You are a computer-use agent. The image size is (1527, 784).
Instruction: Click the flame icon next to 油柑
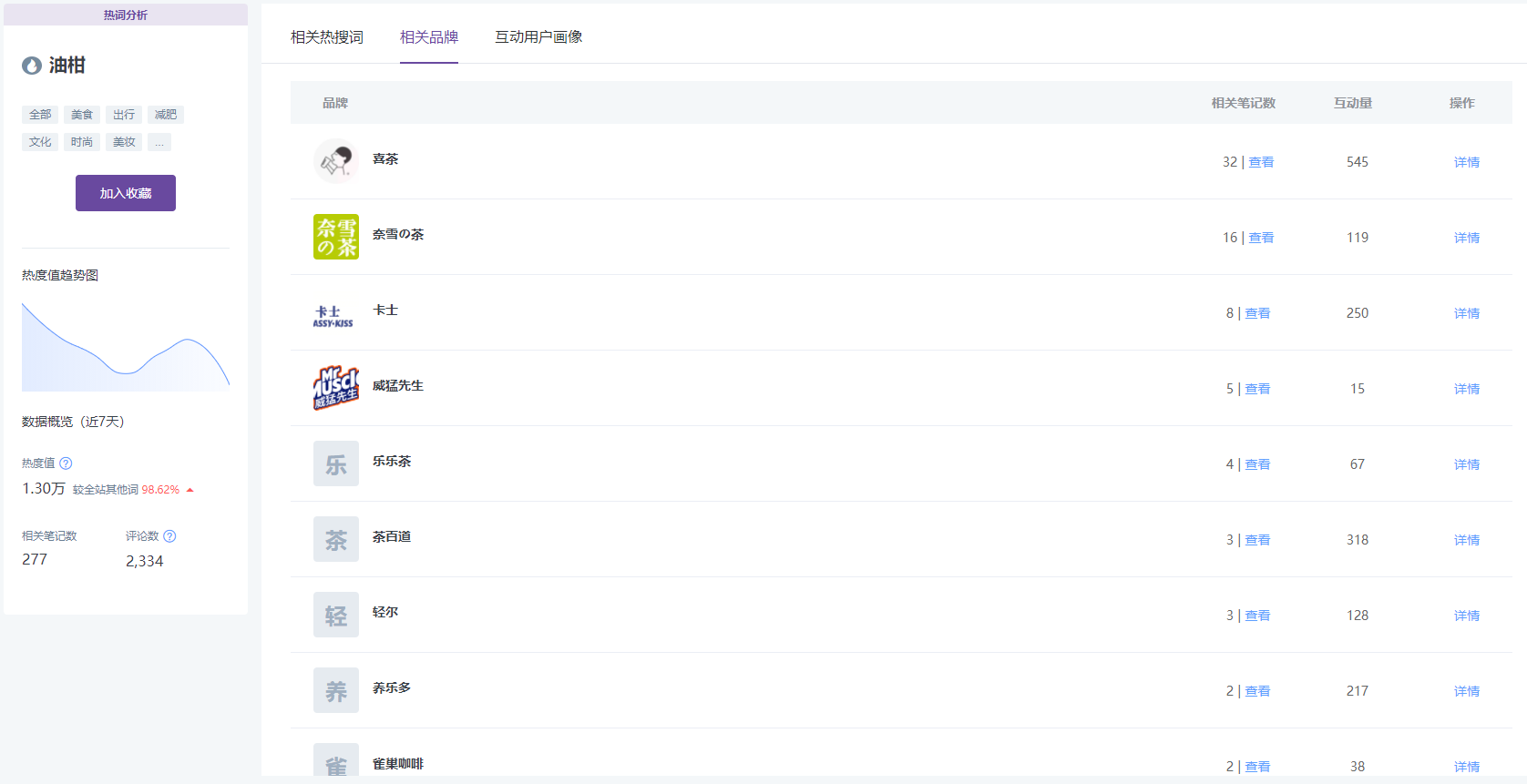click(32, 66)
